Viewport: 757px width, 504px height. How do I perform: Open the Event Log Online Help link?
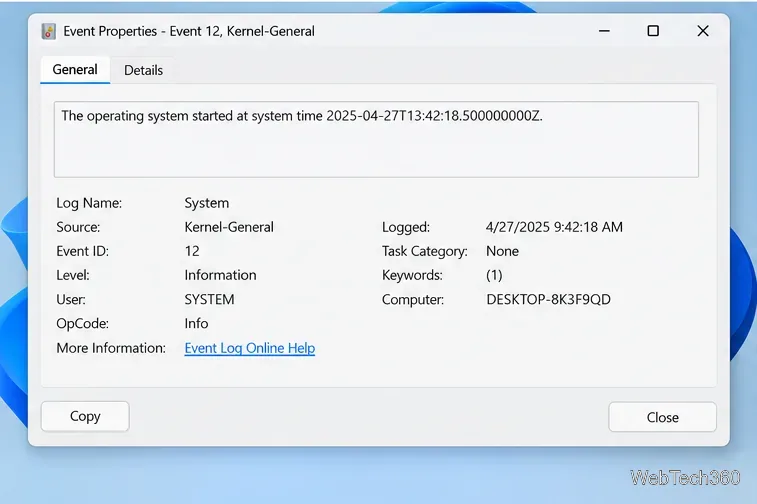pyautogui.click(x=250, y=348)
